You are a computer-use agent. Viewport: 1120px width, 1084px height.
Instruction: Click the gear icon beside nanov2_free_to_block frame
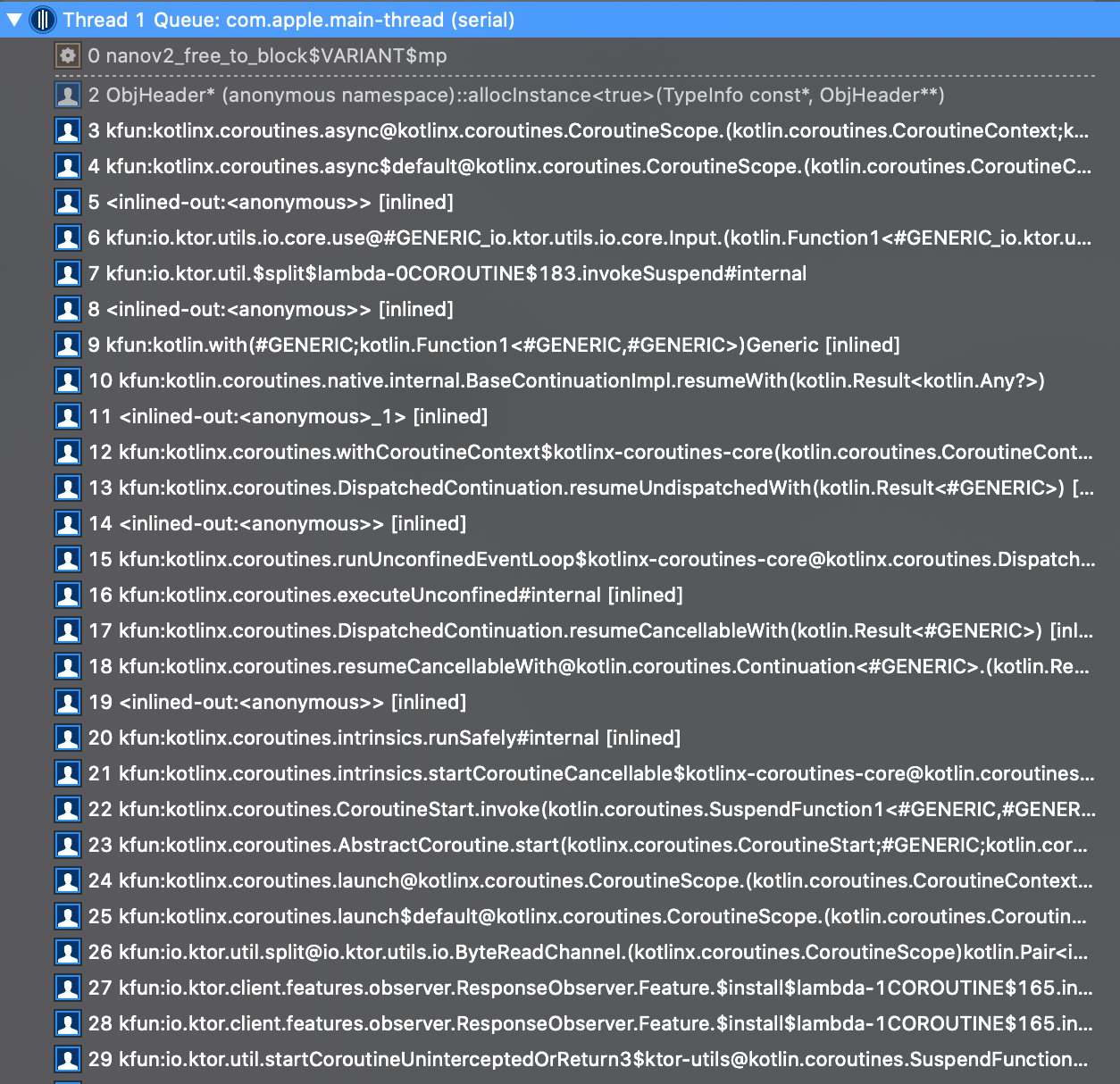(x=67, y=55)
